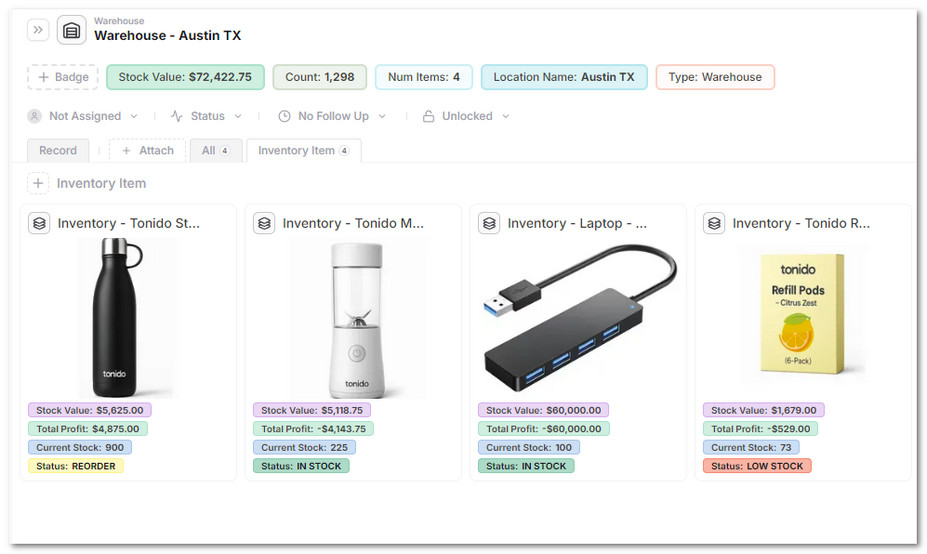Click the Location Name Austin TX badge
Image resolution: width=927 pixels, height=554 pixels.
pyautogui.click(x=564, y=77)
